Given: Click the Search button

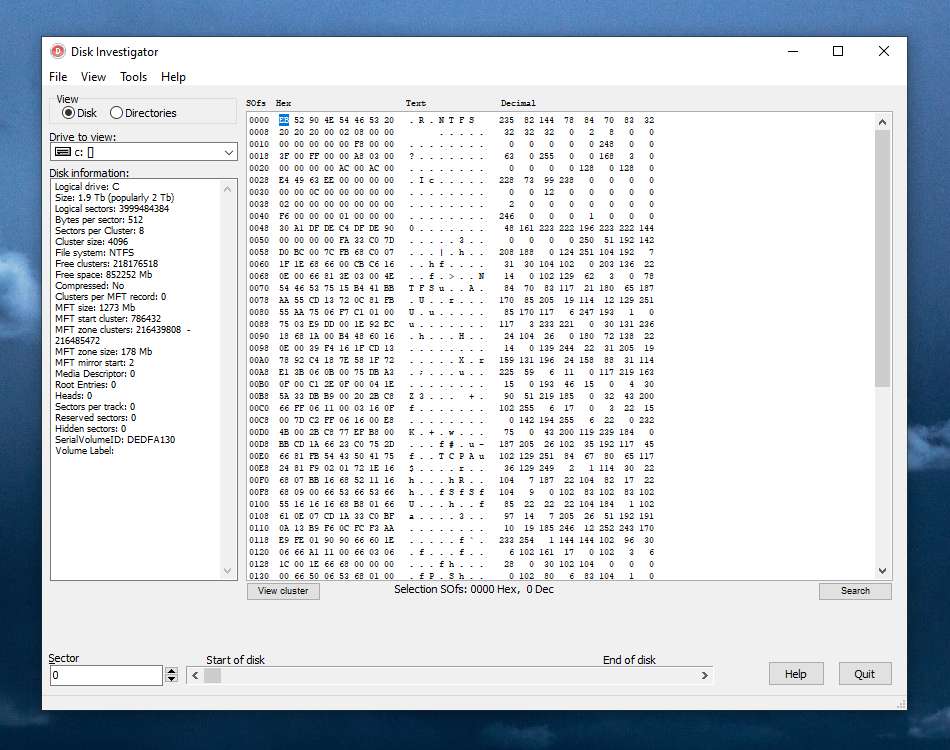Looking at the screenshot, I should pyautogui.click(x=855, y=591).
